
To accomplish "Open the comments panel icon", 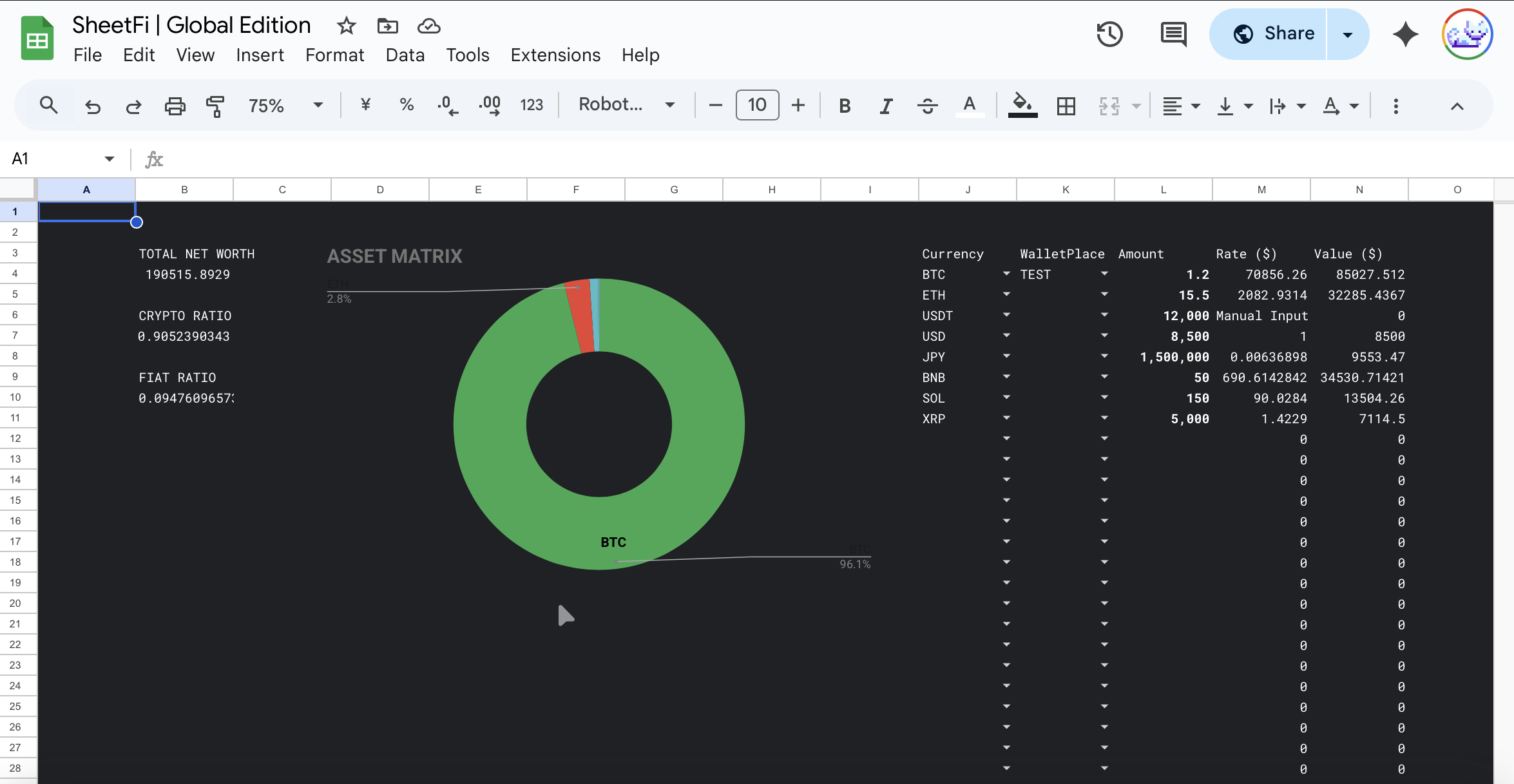I will tap(1173, 34).
